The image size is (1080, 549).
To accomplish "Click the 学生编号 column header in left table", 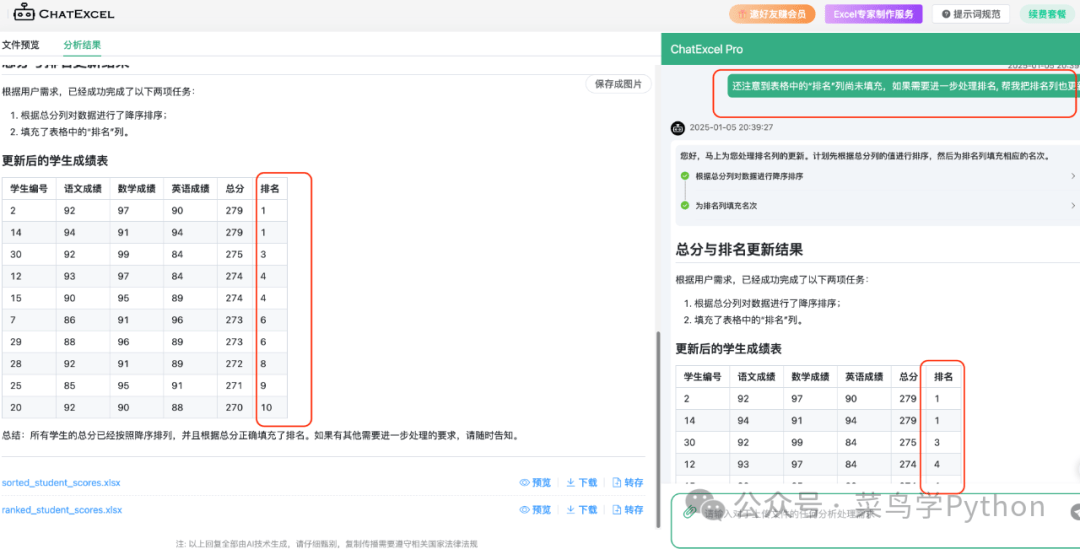I will tap(28, 189).
